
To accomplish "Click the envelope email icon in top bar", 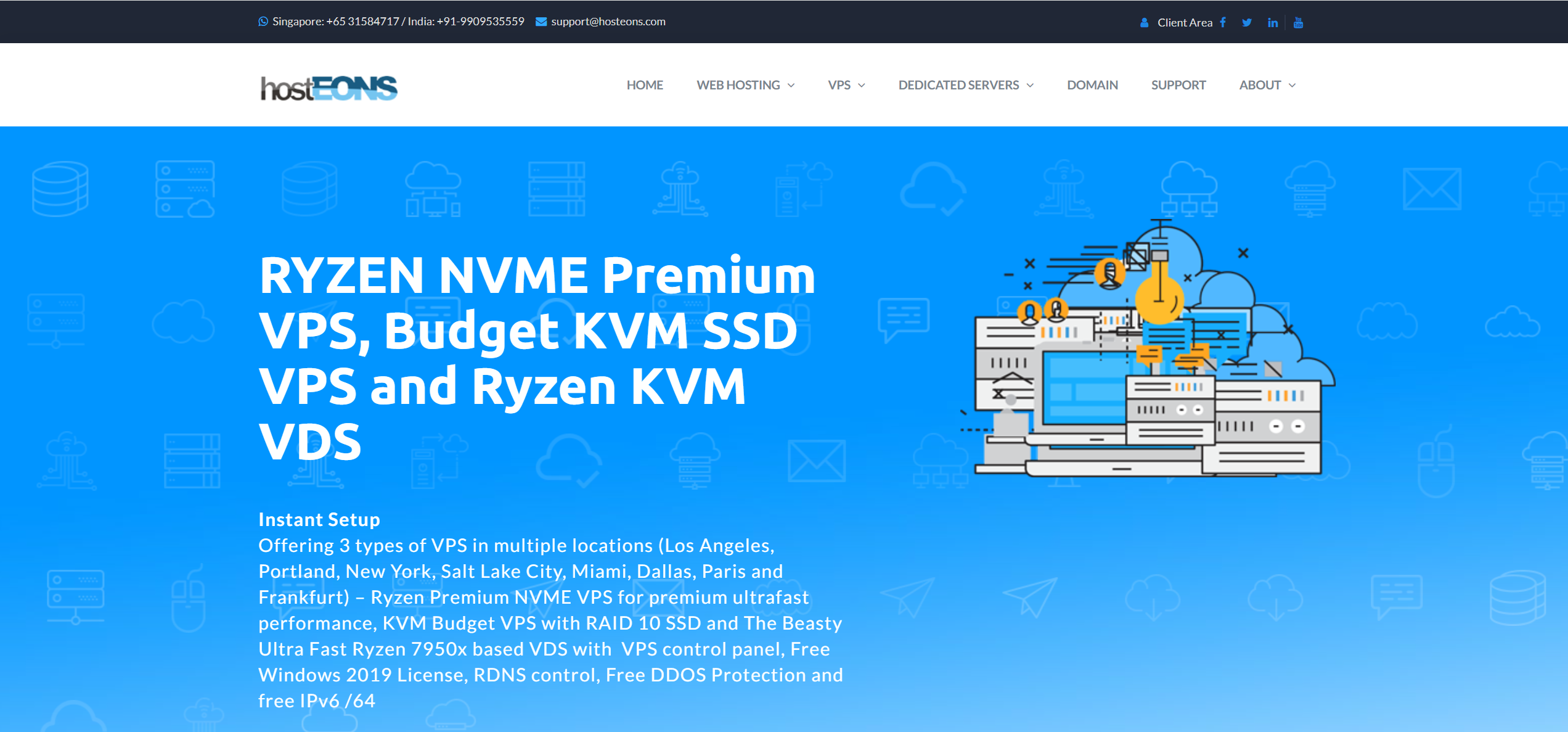I will [541, 22].
